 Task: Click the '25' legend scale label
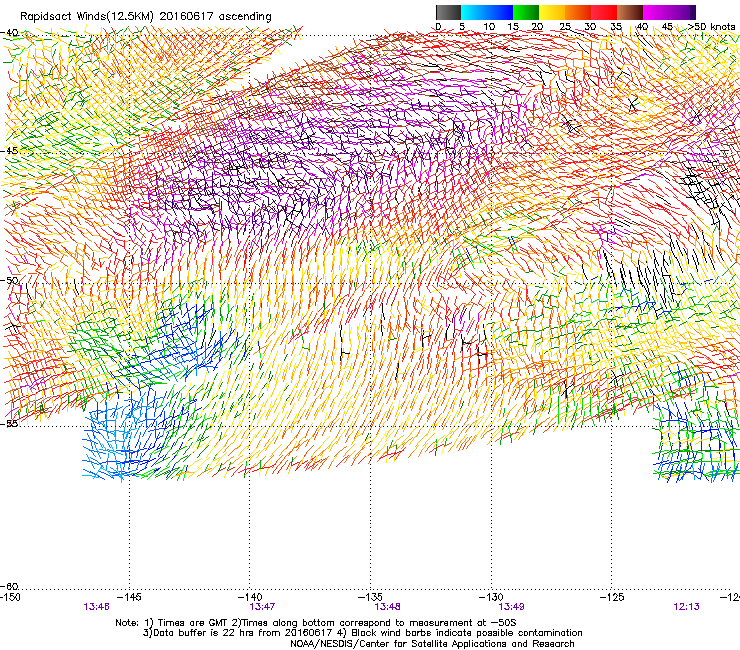click(x=565, y=26)
